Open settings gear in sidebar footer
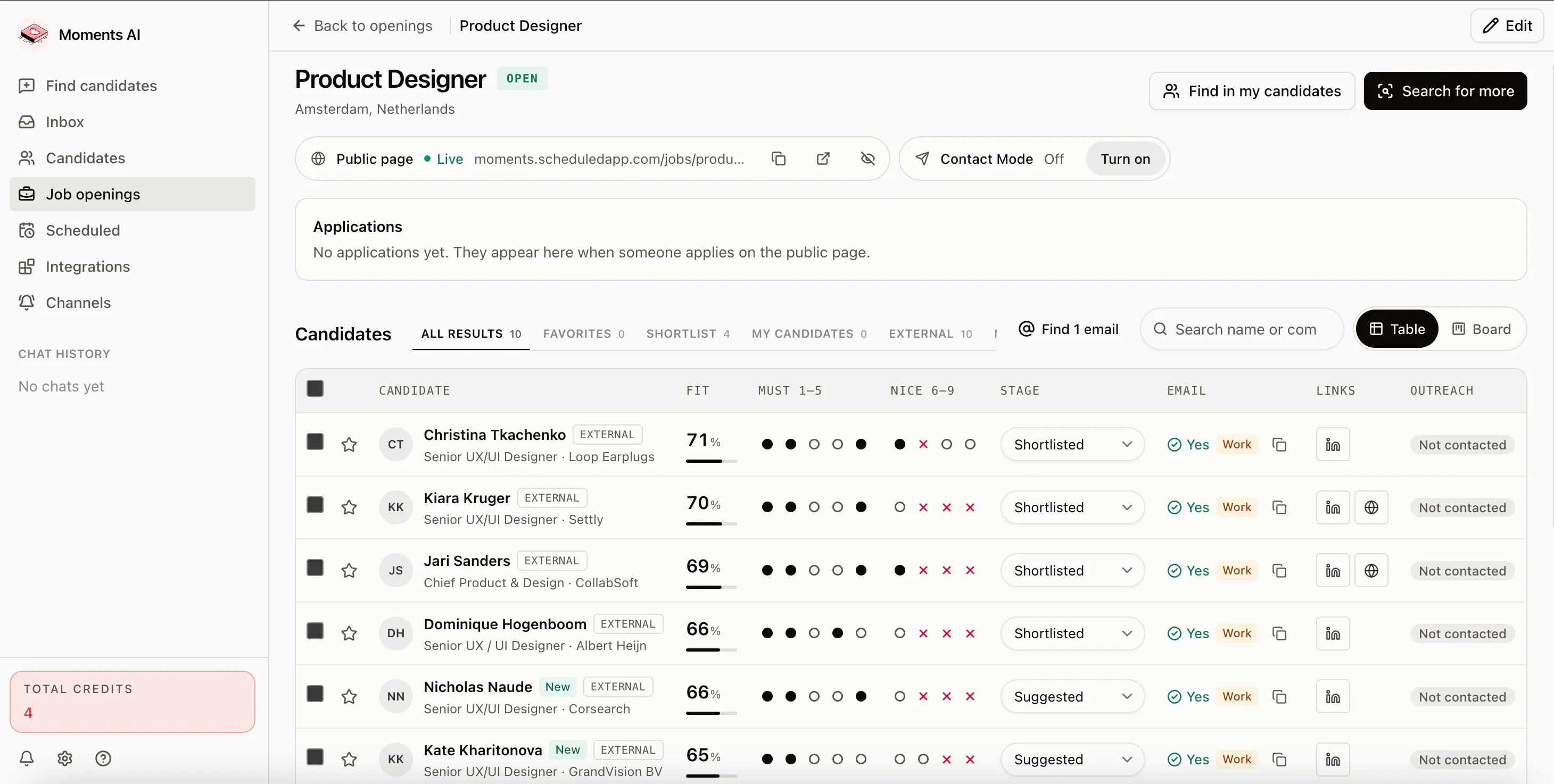The height and width of the screenshot is (784, 1554). tap(64, 758)
